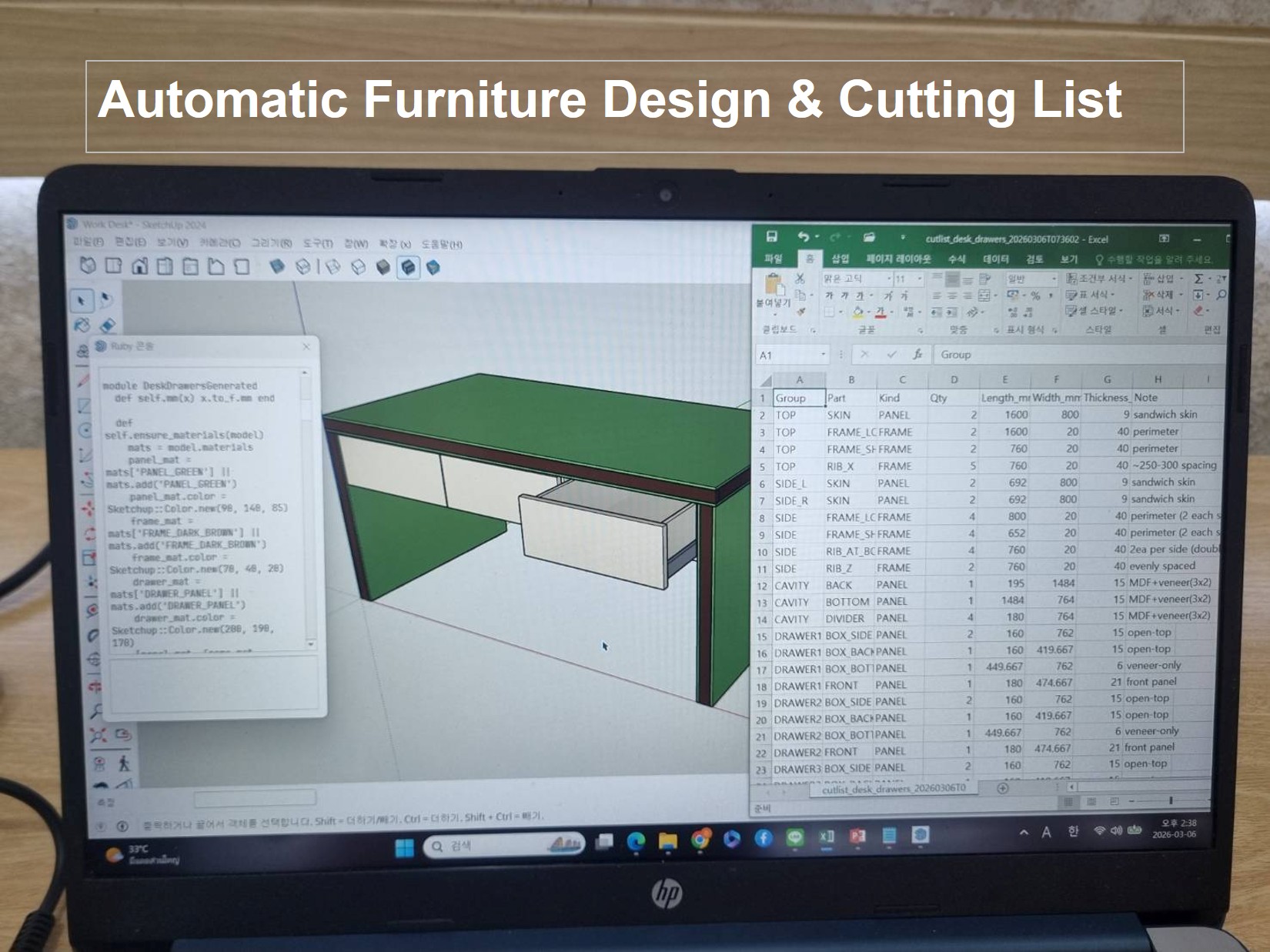This screenshot has height=952, width=1270.
Task: Click the Cut scissors icon
Action: point(800,278)
